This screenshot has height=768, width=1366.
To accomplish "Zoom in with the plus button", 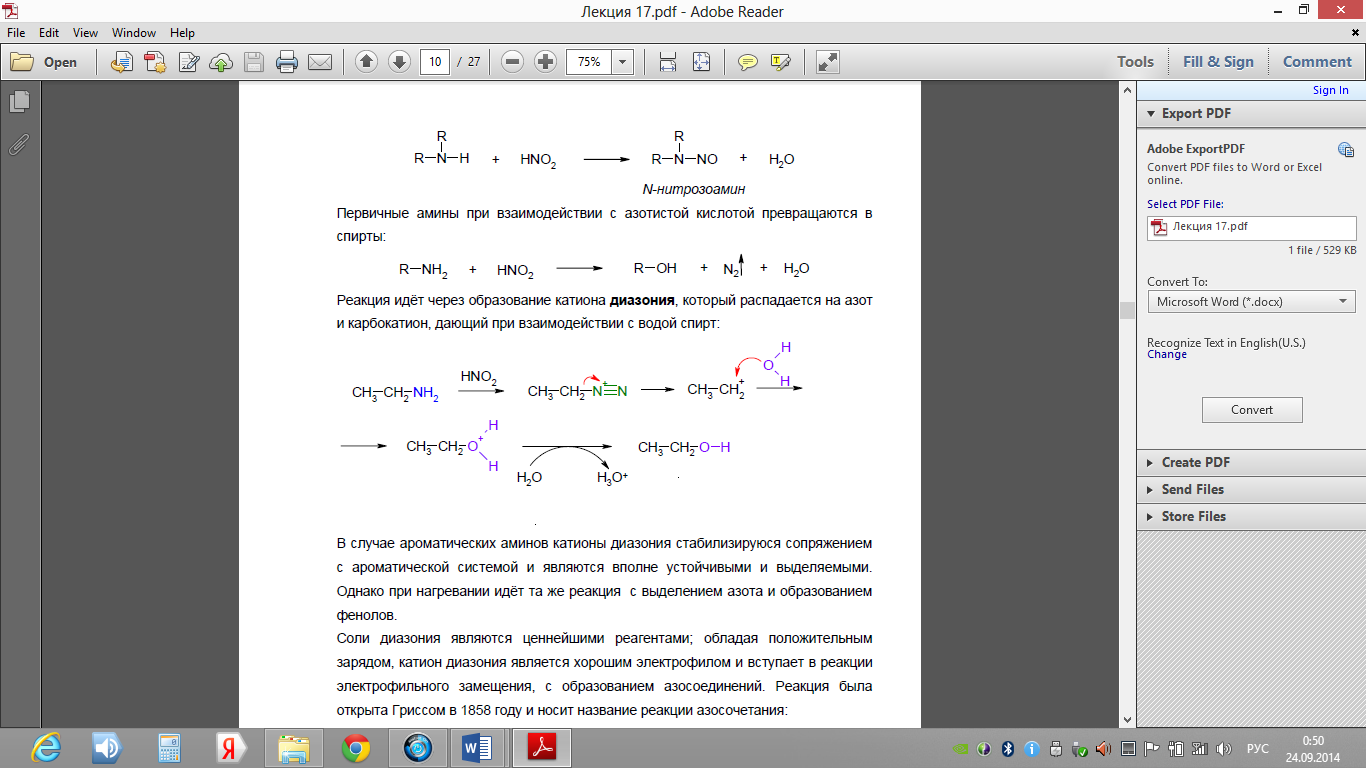I will coord(546,62).
